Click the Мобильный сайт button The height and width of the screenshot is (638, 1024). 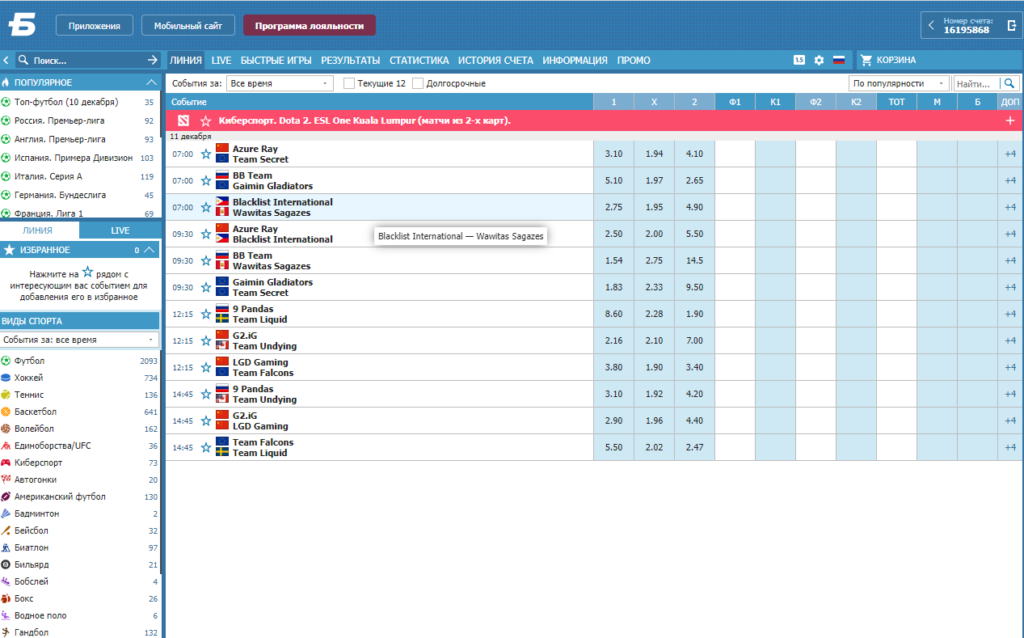(188, 25)
